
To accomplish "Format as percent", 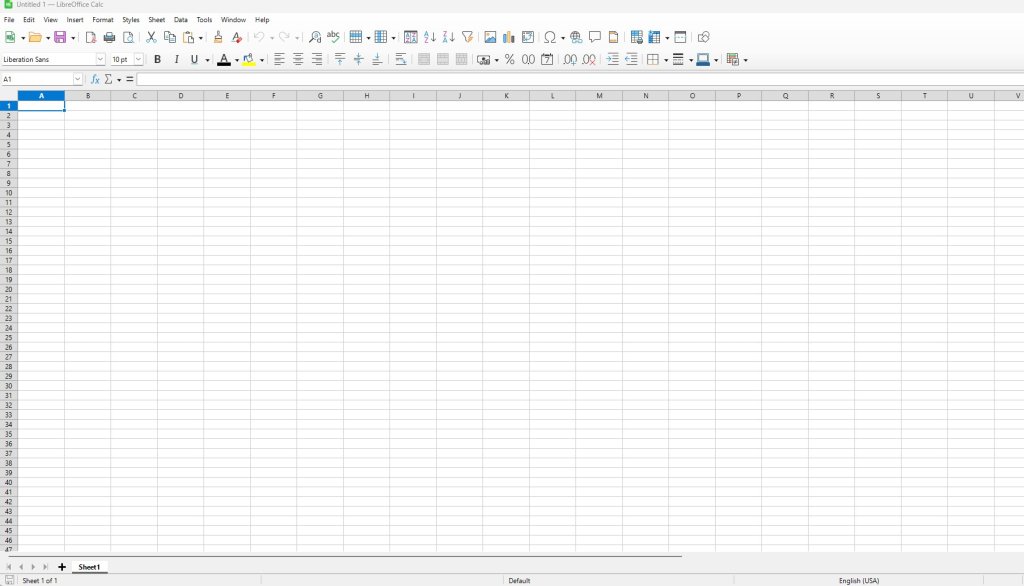I will tap(509, 59).
